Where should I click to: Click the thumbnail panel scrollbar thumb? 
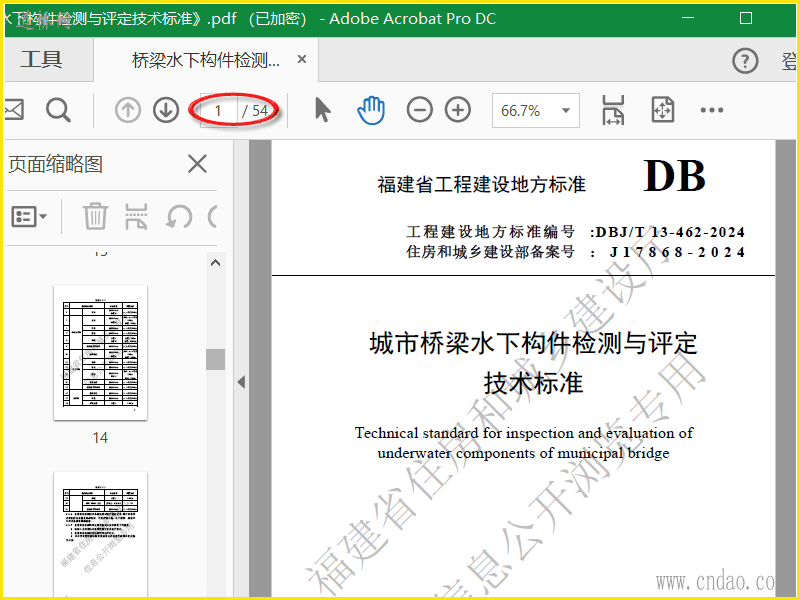(x=215, y=359)
